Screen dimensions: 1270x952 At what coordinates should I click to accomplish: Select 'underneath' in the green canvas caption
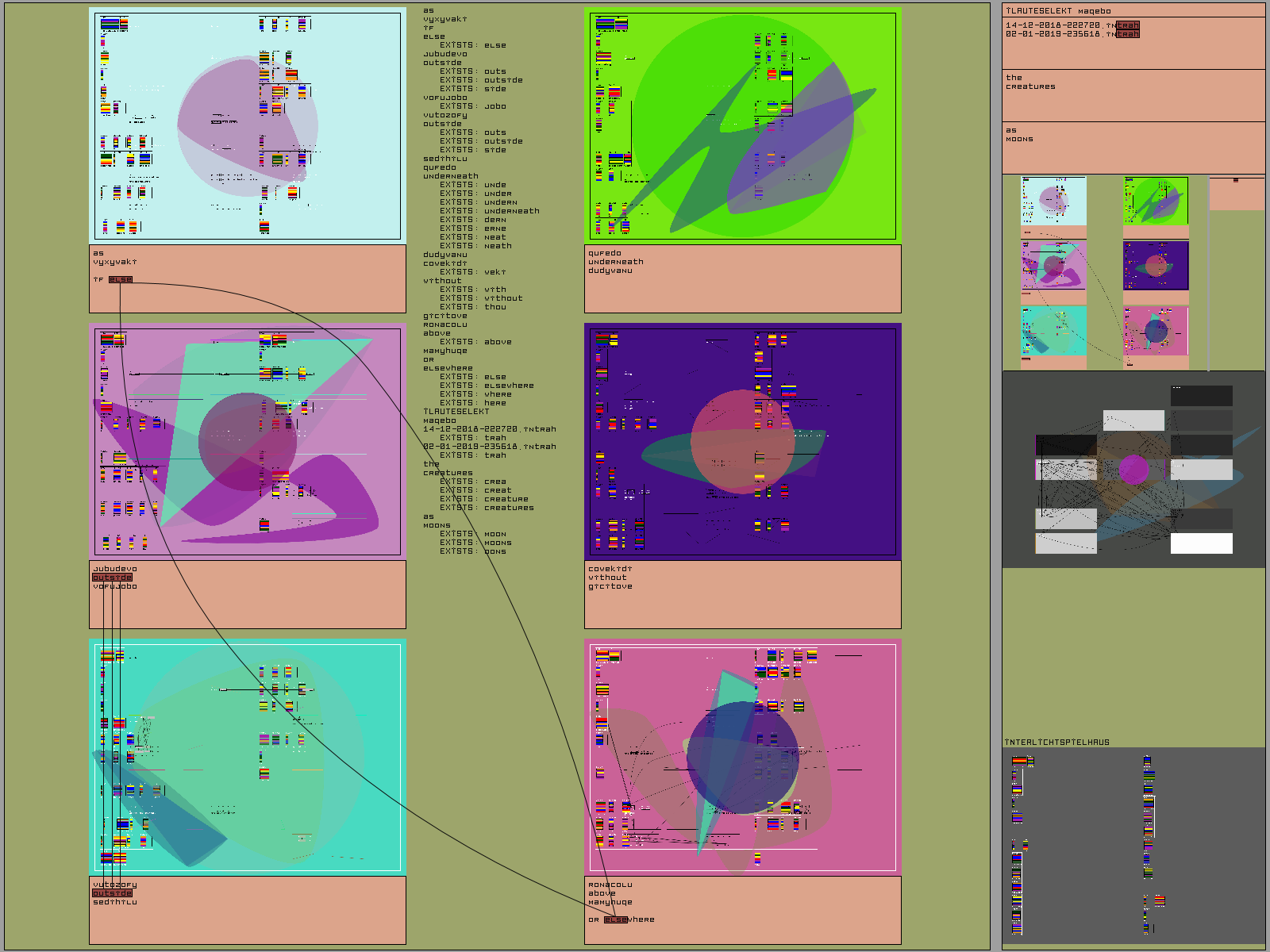coord(616,262)
